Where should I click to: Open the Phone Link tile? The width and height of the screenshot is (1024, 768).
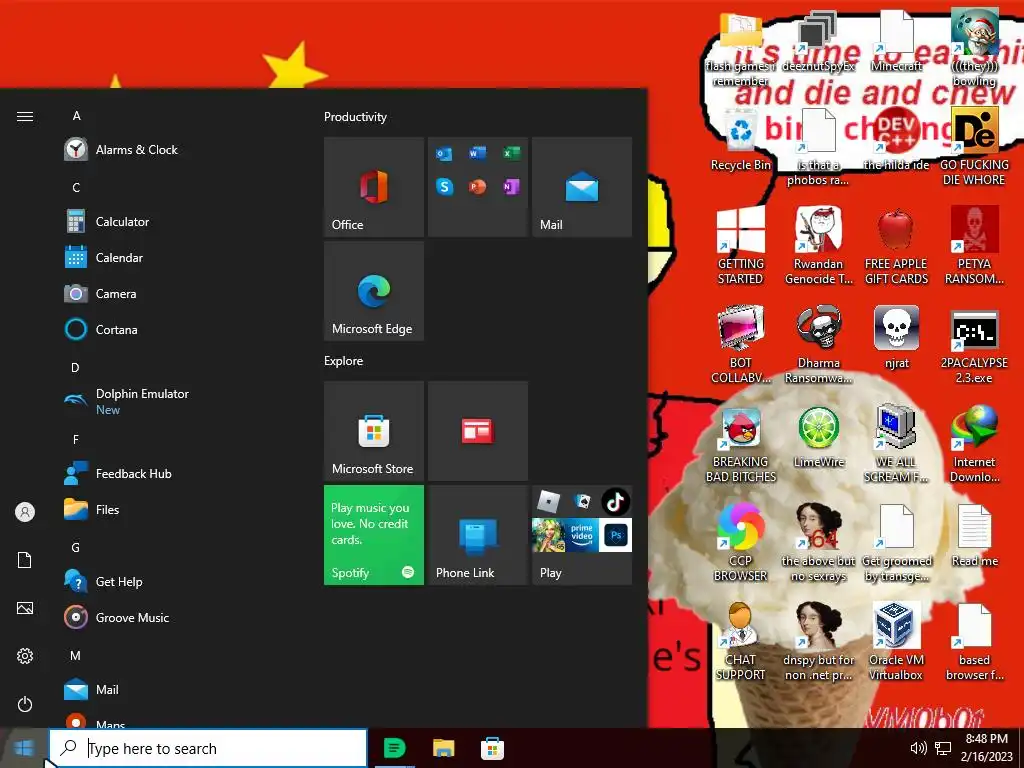click(477, 535)
